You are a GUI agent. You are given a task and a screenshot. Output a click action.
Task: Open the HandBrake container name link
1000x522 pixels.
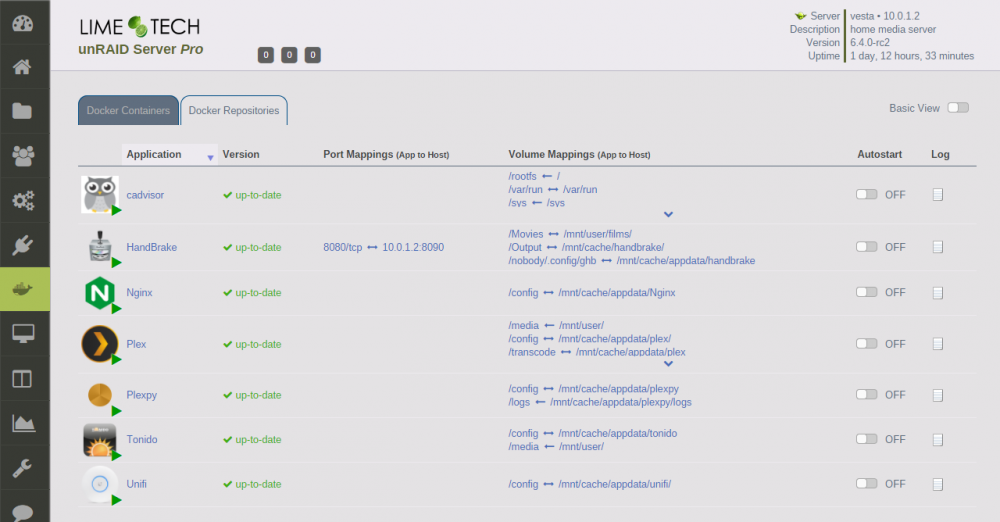pos(152,248)
